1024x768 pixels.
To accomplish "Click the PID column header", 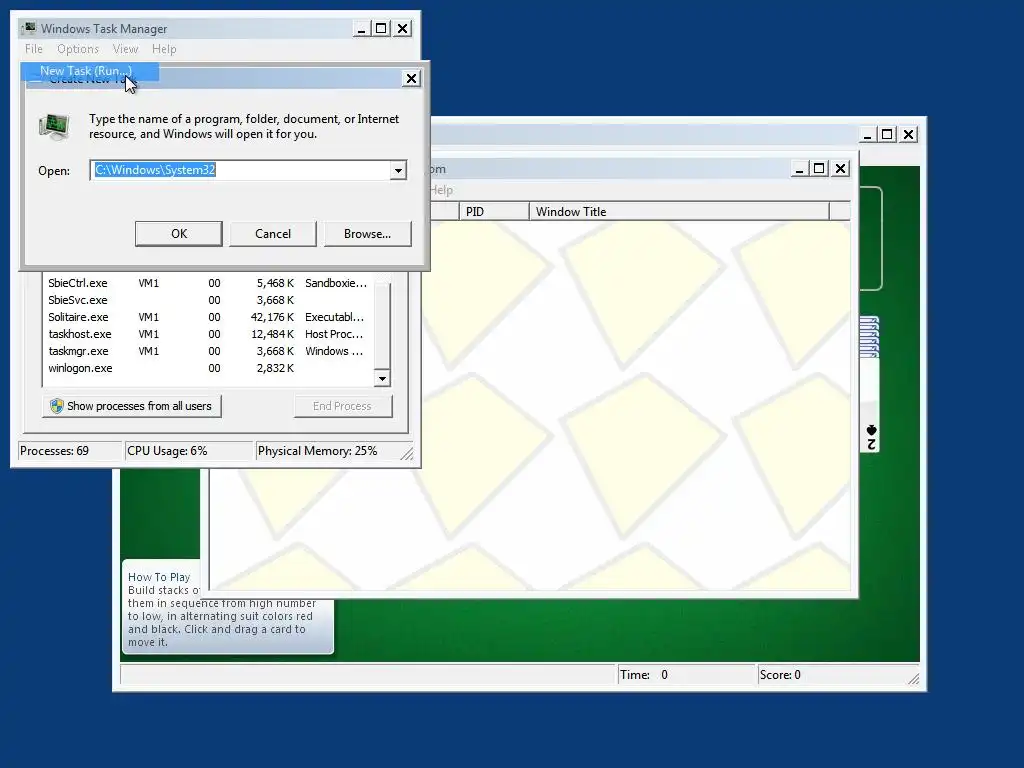I will coord(494,212).
